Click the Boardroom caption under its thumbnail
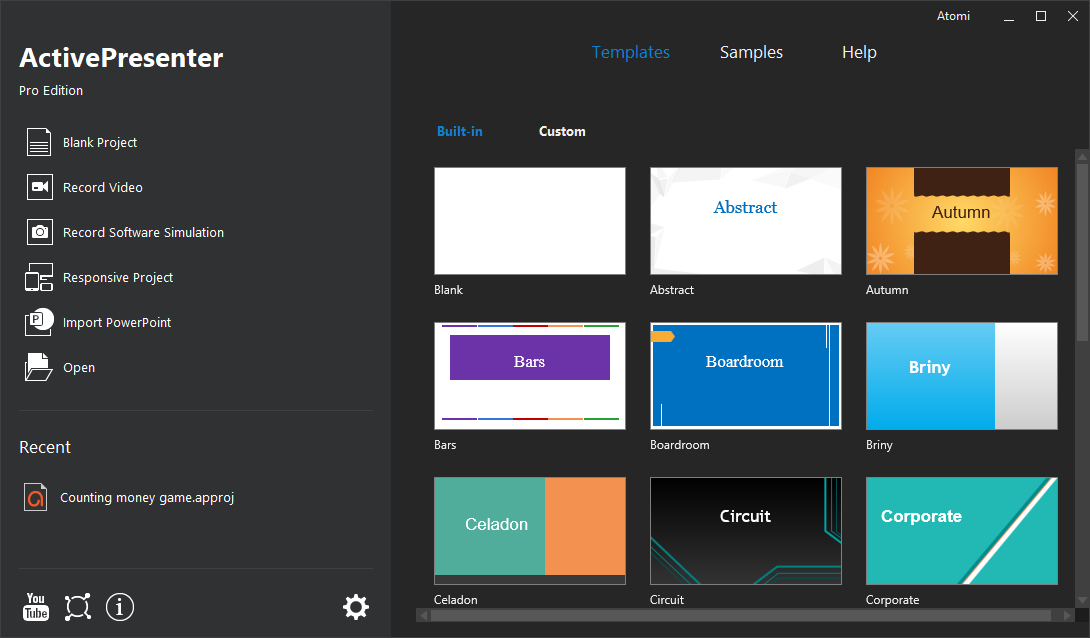 click(680, 445)
